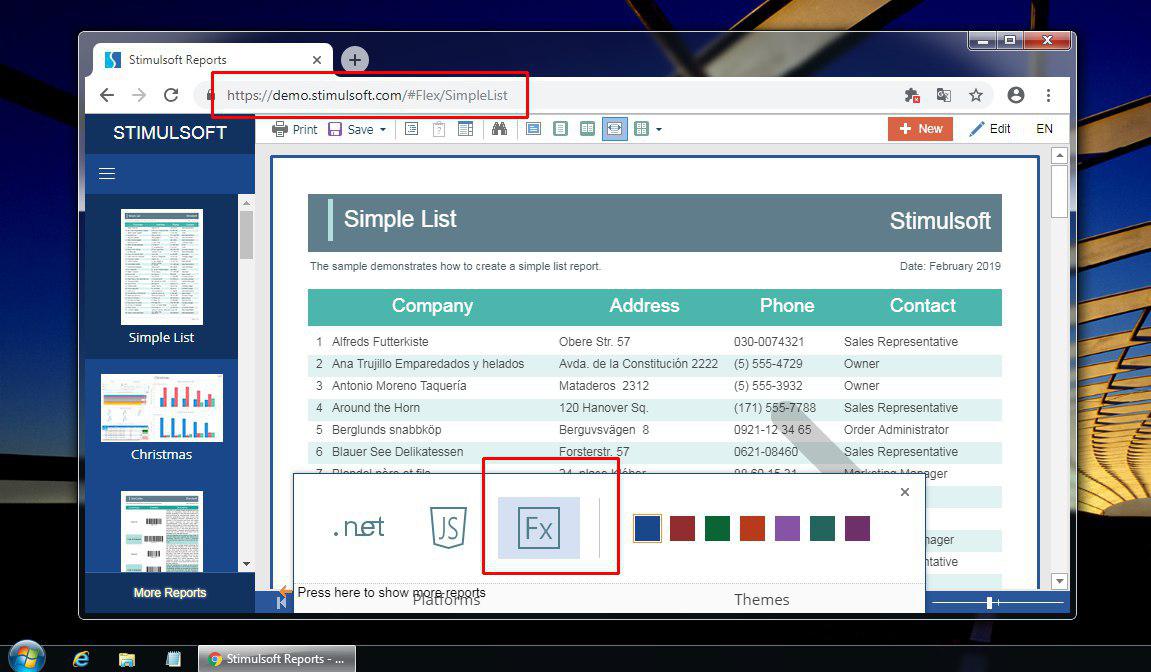Click the '030-0074321' phone cell
This screenshot has height=672, width=1151.
(769, 342)
